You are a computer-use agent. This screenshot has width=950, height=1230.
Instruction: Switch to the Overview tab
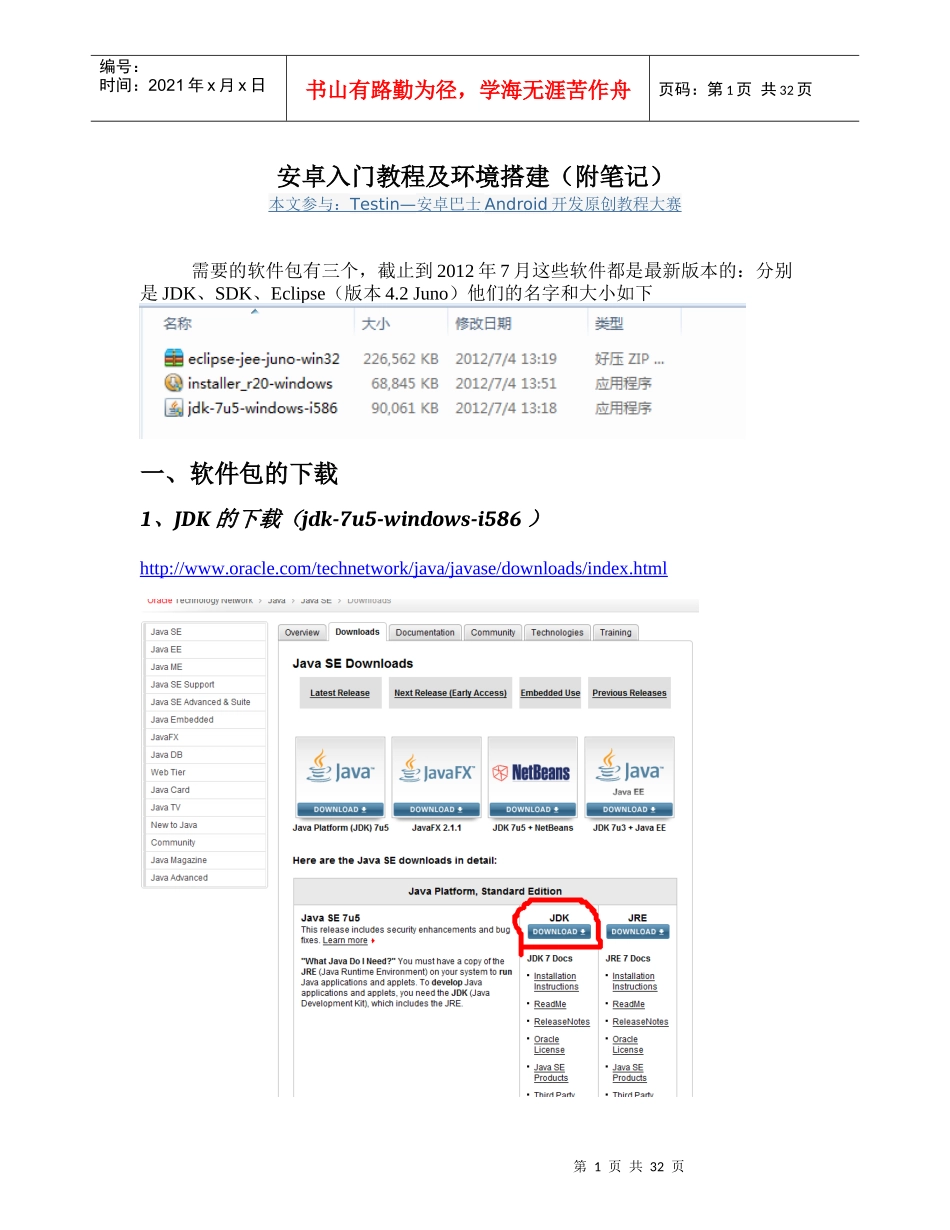click(302, 632)
